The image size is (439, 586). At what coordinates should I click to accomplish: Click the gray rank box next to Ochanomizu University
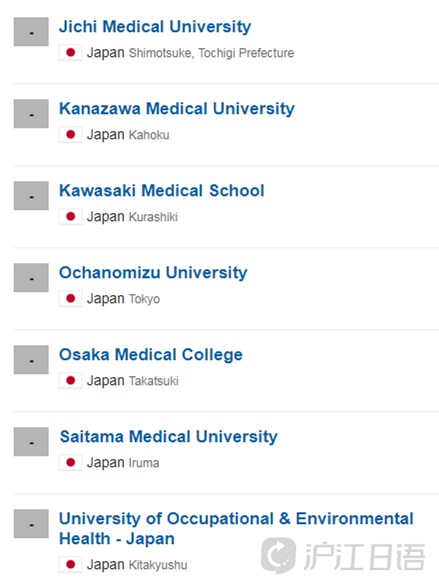[31, 278]
